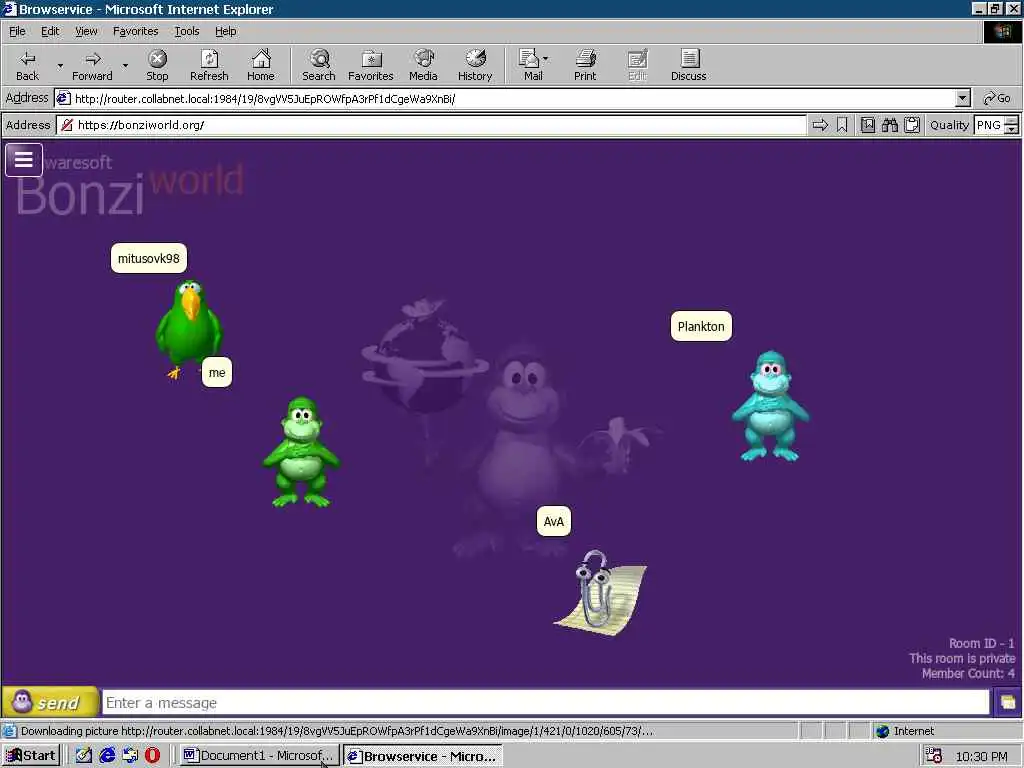Expand the Forward history dropdown arrow
Screen dimensions: 1024x768
125,65
